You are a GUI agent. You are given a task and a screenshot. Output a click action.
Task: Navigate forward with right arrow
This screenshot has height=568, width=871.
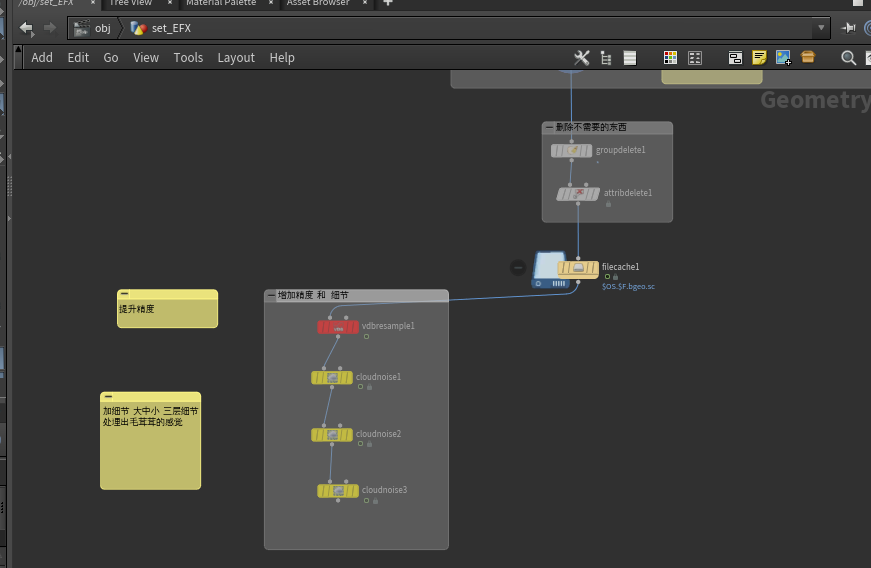pyautogui.click(x=50, y=28)
